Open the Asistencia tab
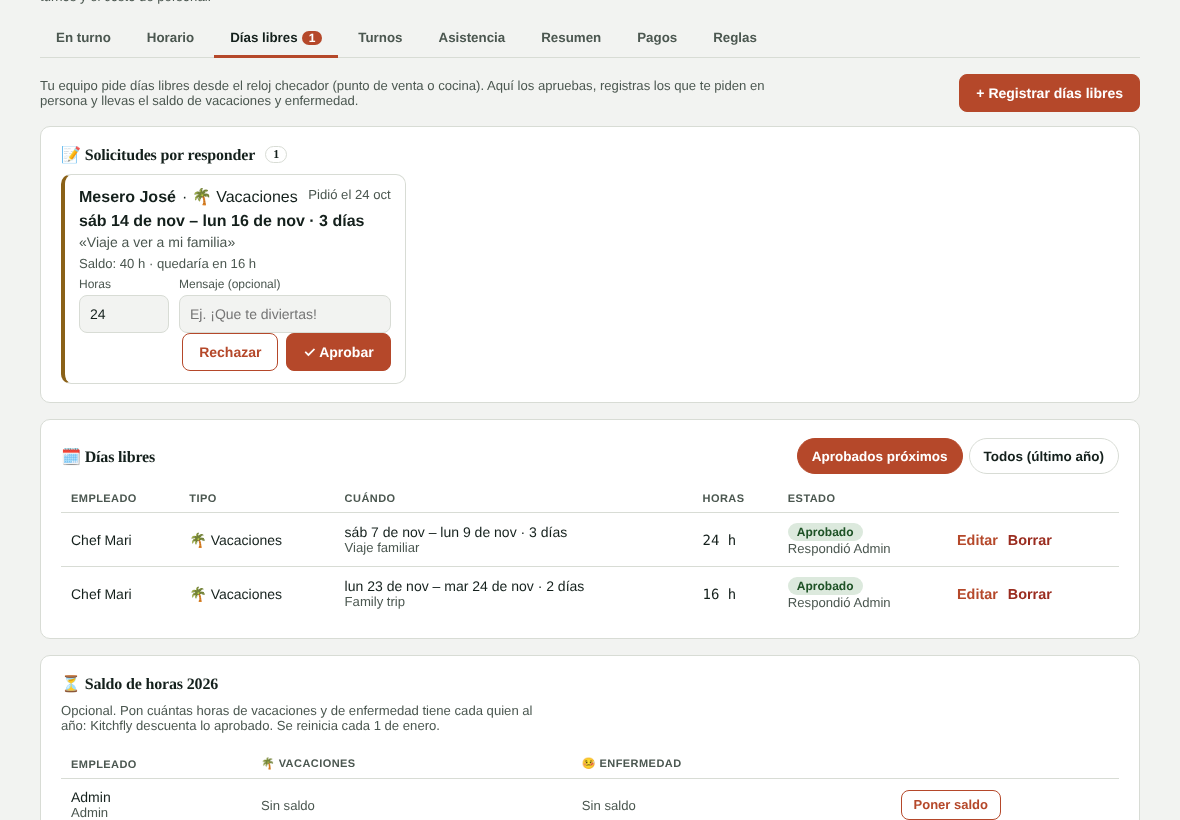 click(x=472, y=38)
